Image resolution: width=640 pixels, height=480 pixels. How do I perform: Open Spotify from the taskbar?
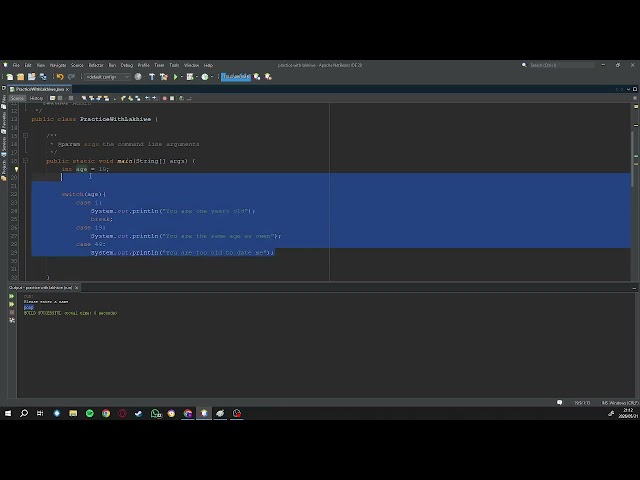(90, 413)
